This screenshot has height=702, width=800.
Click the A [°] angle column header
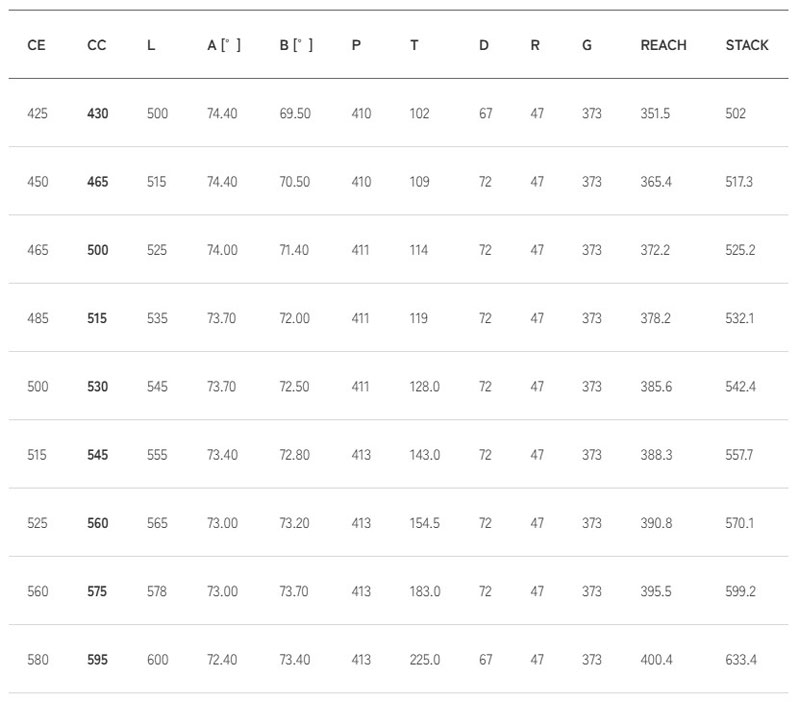tap(223, 45)
